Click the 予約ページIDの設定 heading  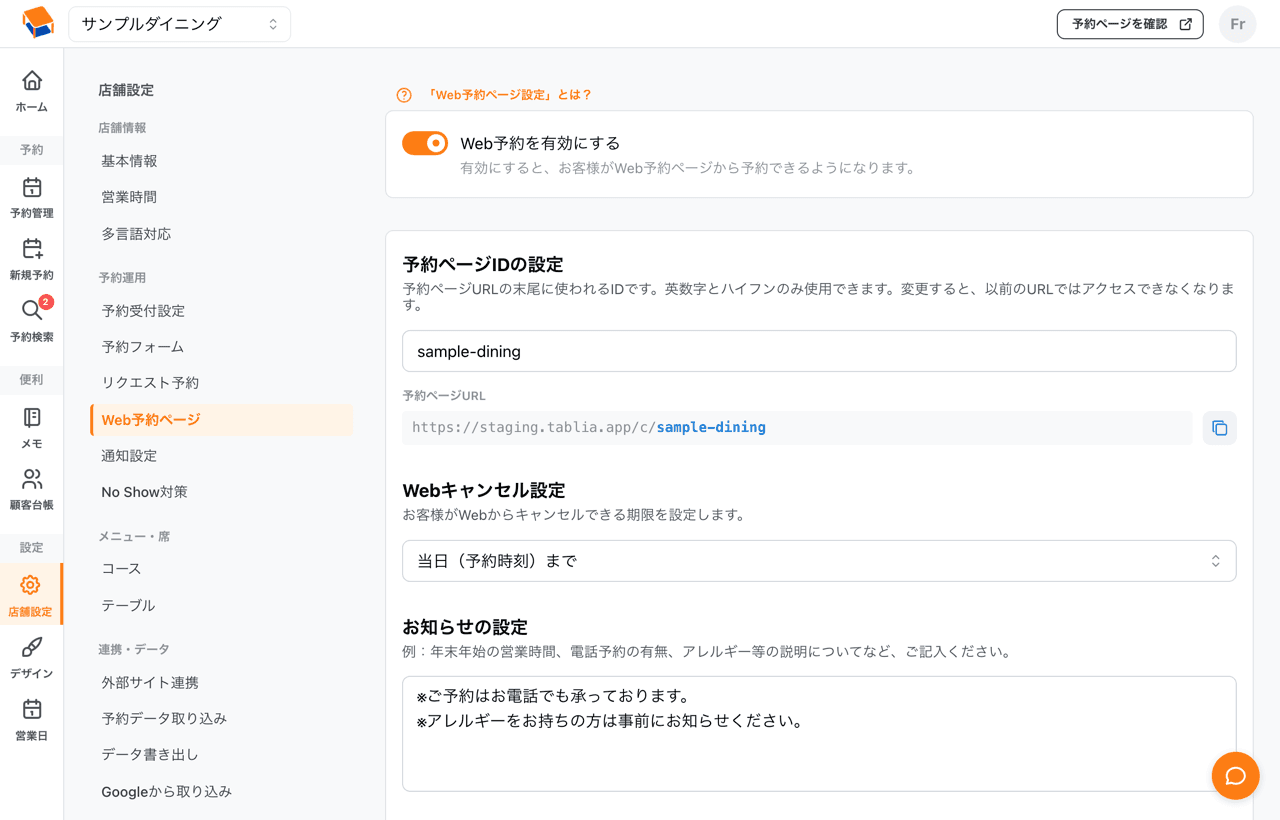(482, 265)
